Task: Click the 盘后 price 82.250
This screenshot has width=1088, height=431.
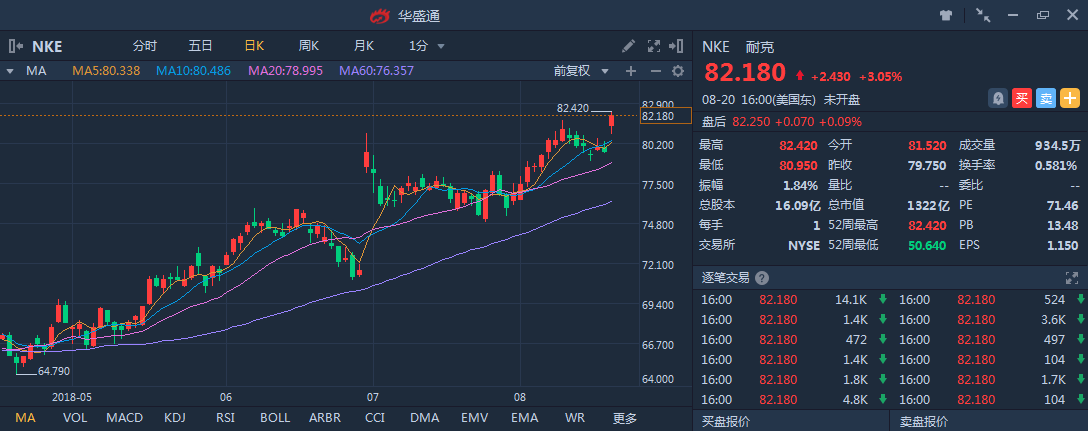Action: [751, 121]
